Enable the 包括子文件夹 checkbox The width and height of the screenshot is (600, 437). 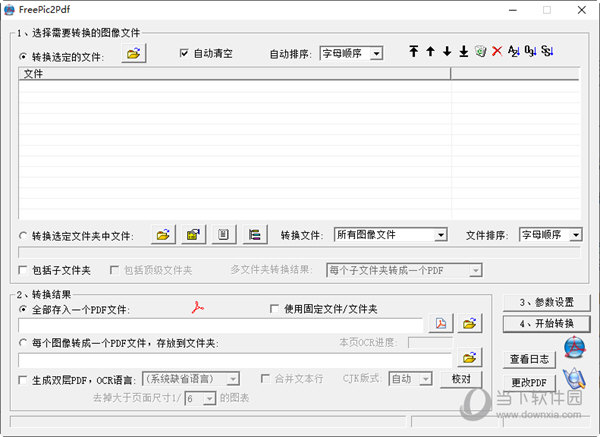click(55, 271)
